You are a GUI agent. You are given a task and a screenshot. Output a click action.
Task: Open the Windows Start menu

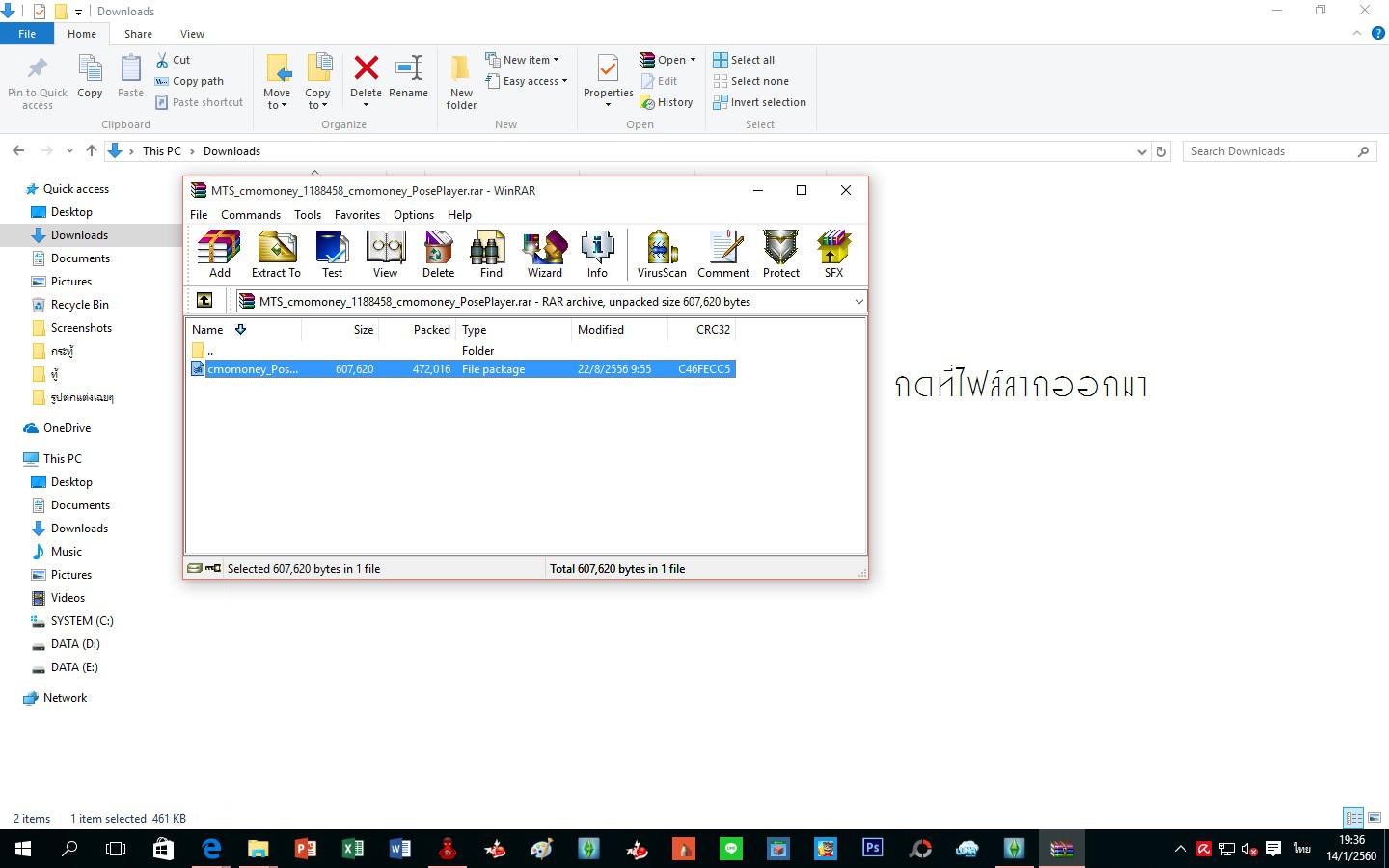(x=23, y=849)
